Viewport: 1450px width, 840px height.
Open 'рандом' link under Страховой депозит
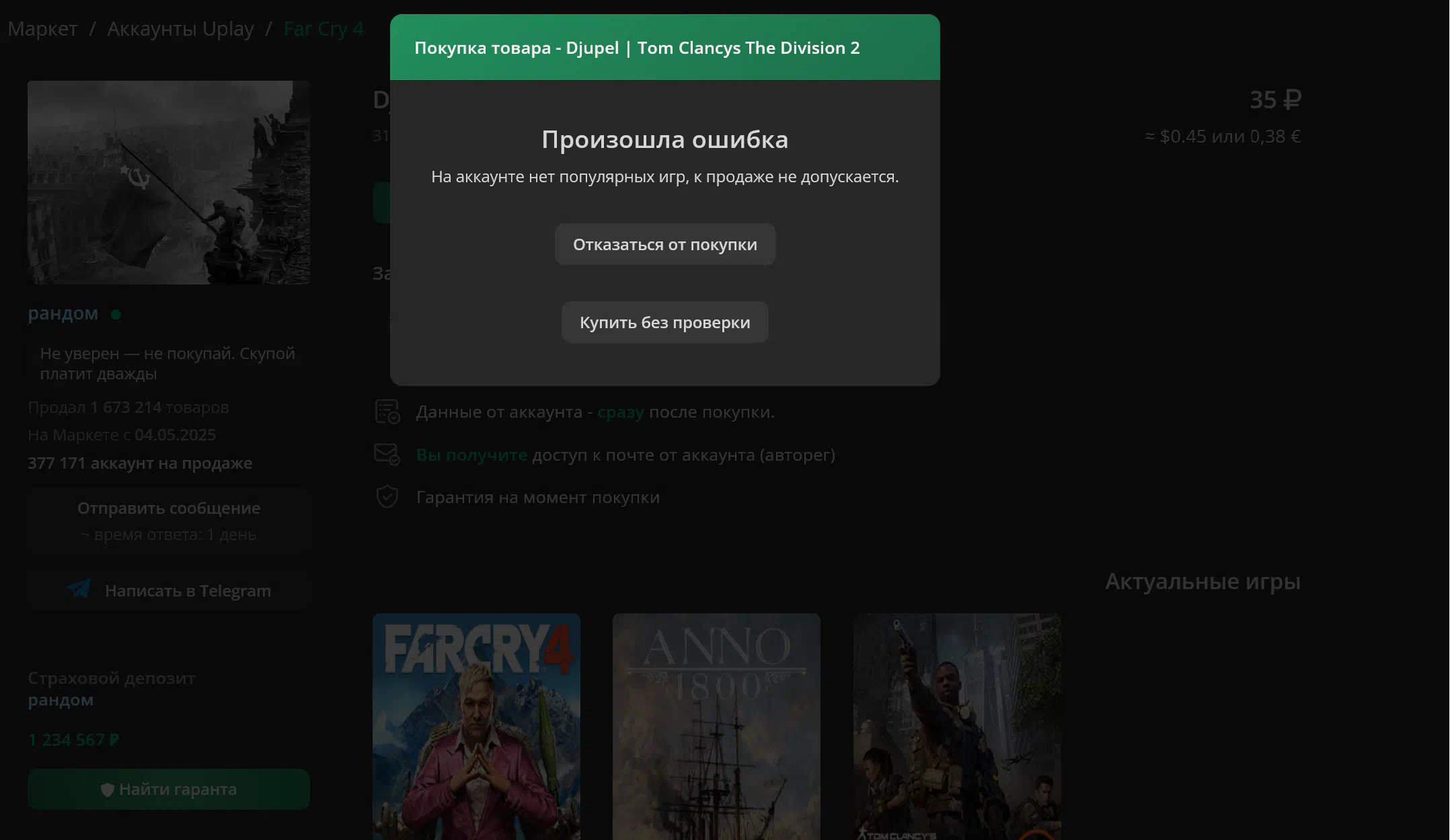(61, 700)
